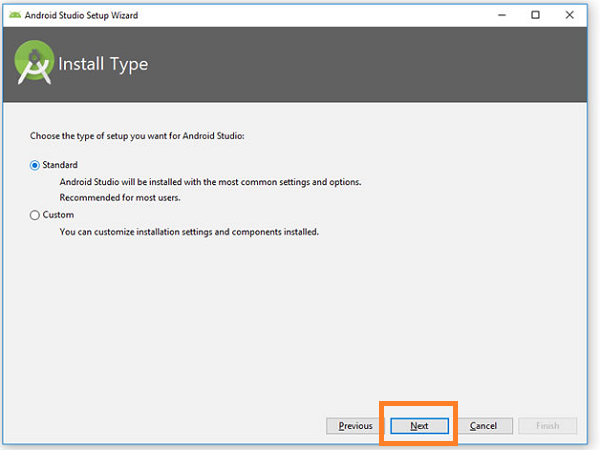Click the "Install Type" heading
The height and width of the screenshot is (450, 600).
(103, 64)
